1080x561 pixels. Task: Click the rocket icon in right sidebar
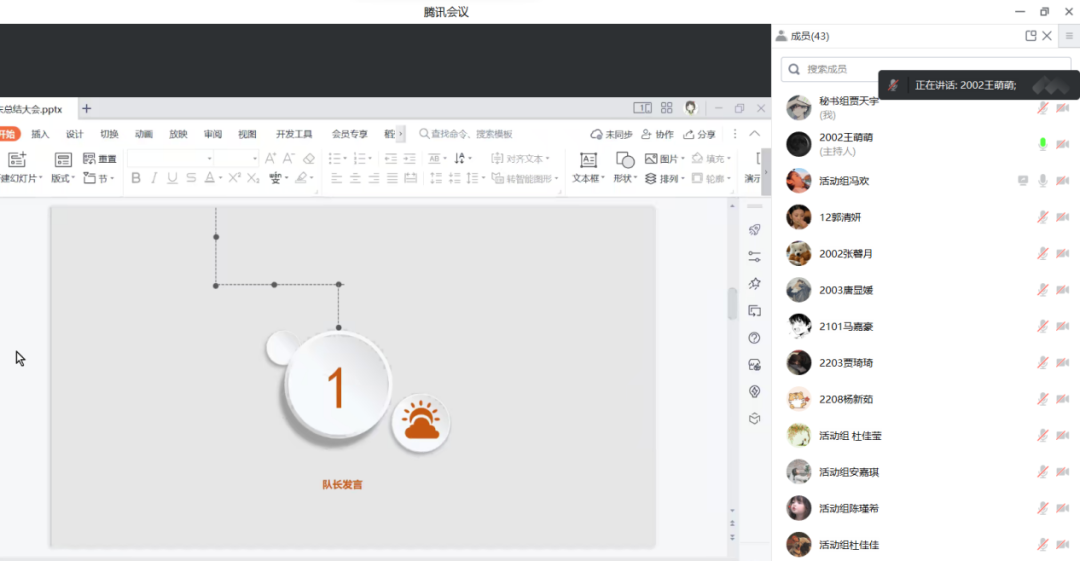pos(755,230)
